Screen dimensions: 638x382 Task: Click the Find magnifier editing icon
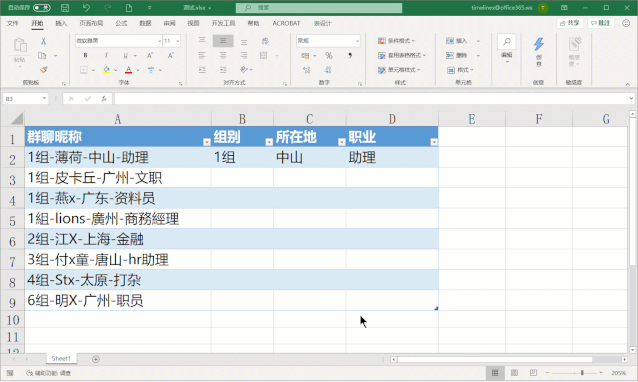(507, 41)
